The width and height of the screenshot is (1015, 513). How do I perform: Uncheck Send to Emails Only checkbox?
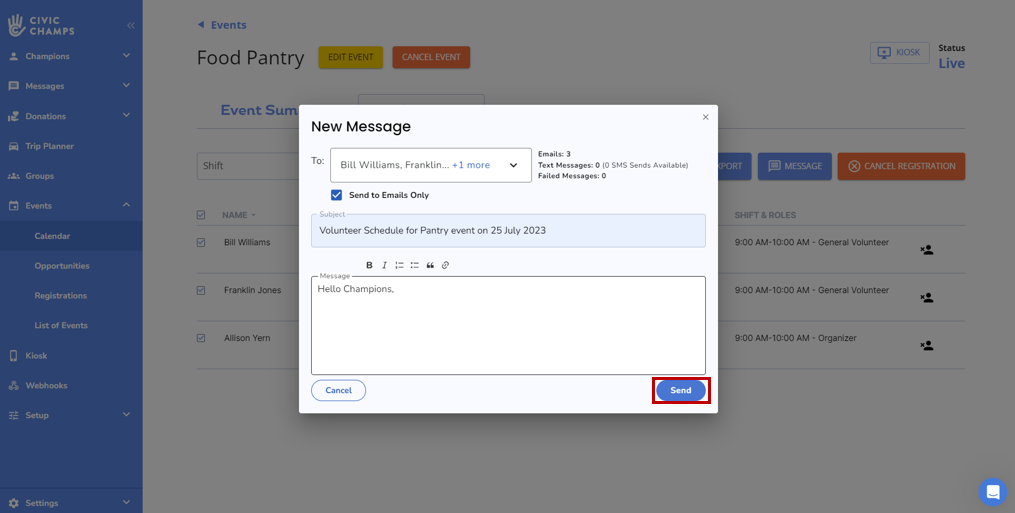(336, 195)
